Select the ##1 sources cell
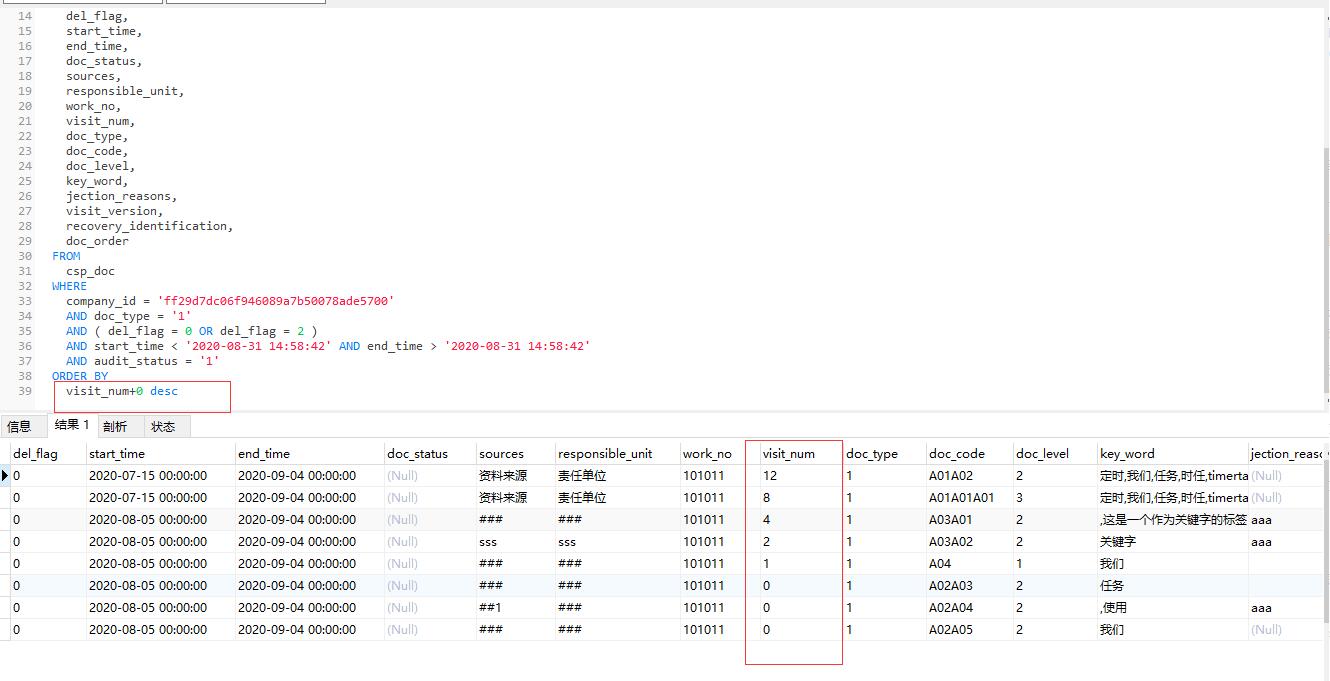1330x681 pixels. (490, 608)
